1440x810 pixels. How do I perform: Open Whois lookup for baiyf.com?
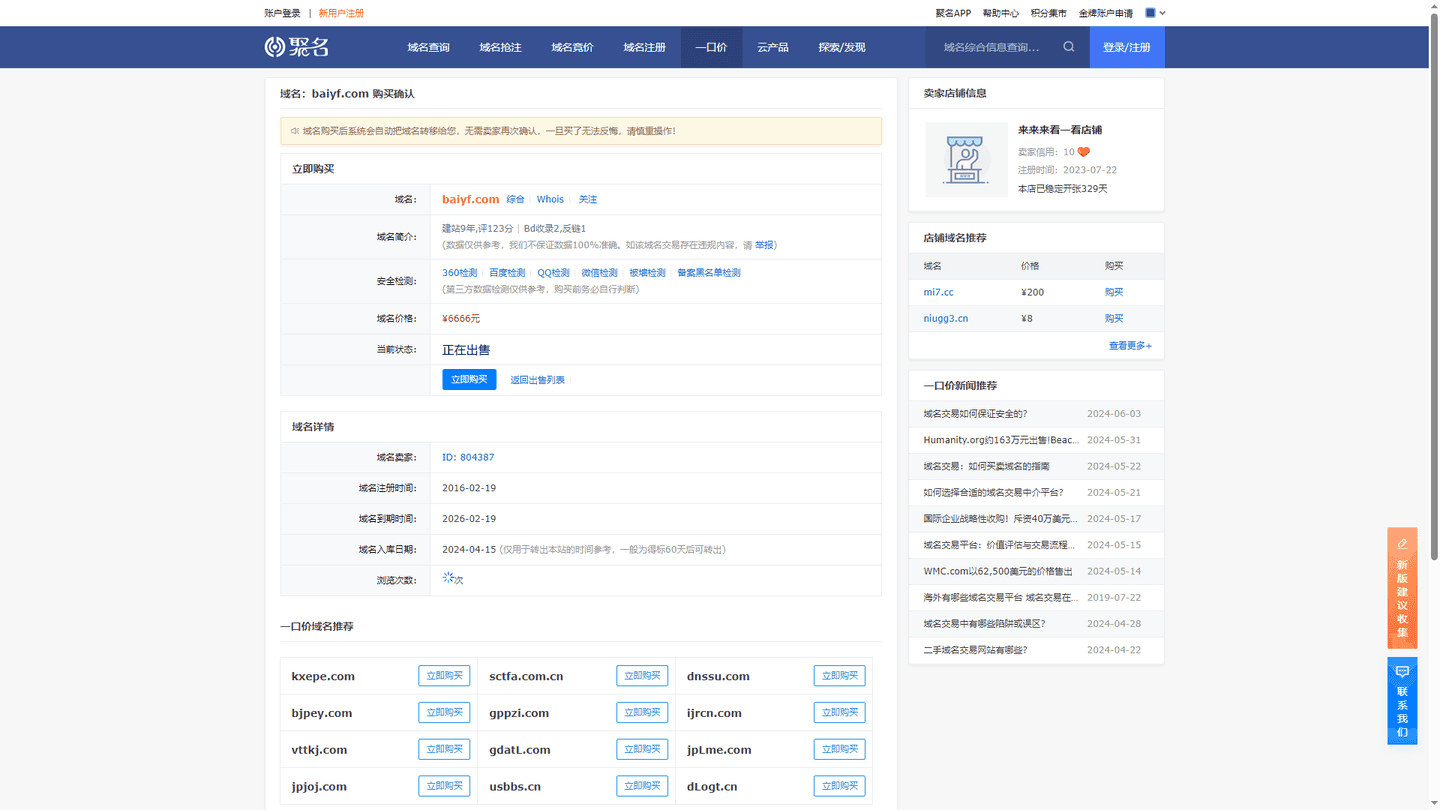(x=550, y=199)
